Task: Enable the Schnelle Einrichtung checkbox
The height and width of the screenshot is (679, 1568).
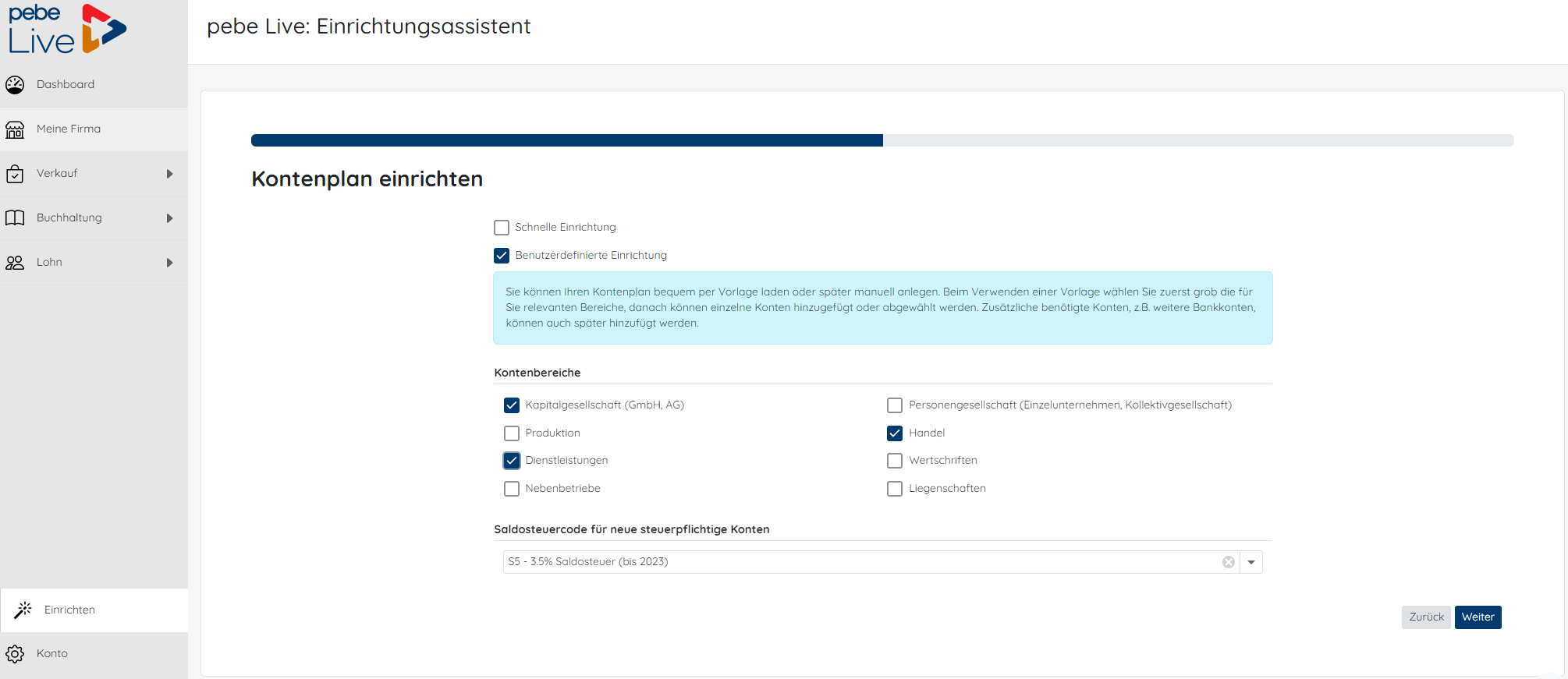Action: [x=502, y=228]
